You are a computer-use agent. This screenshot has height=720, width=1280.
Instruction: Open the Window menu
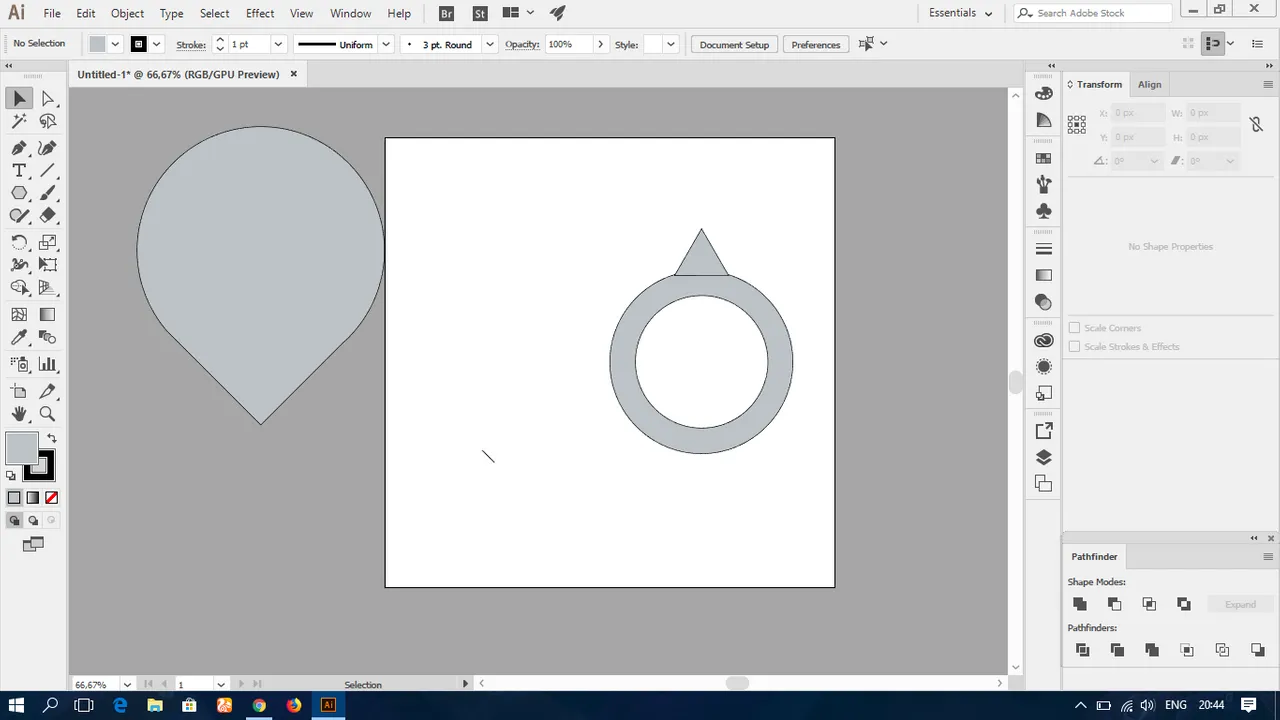click(350, 13)
